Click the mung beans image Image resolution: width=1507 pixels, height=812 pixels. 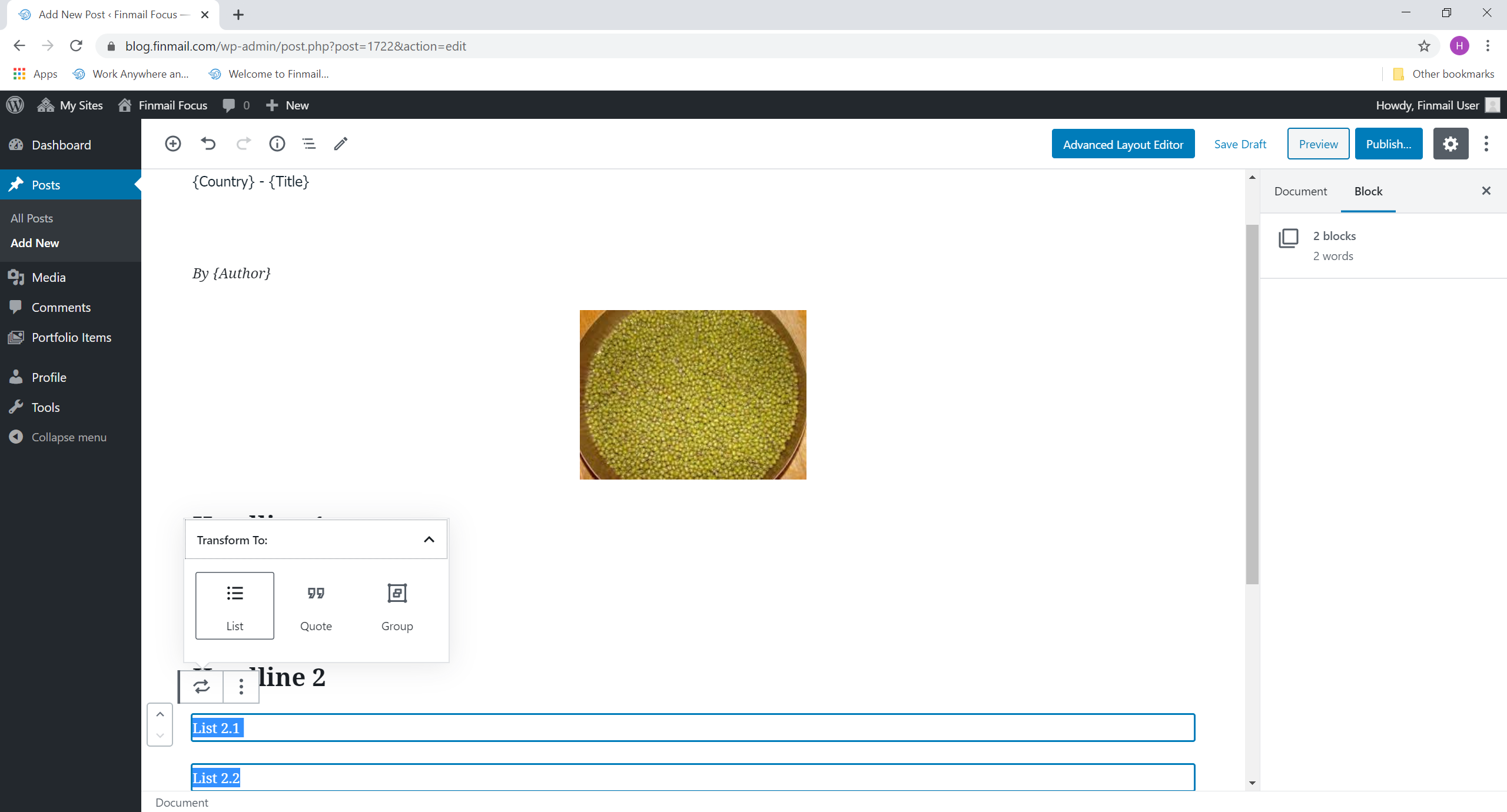click(693, 395)
